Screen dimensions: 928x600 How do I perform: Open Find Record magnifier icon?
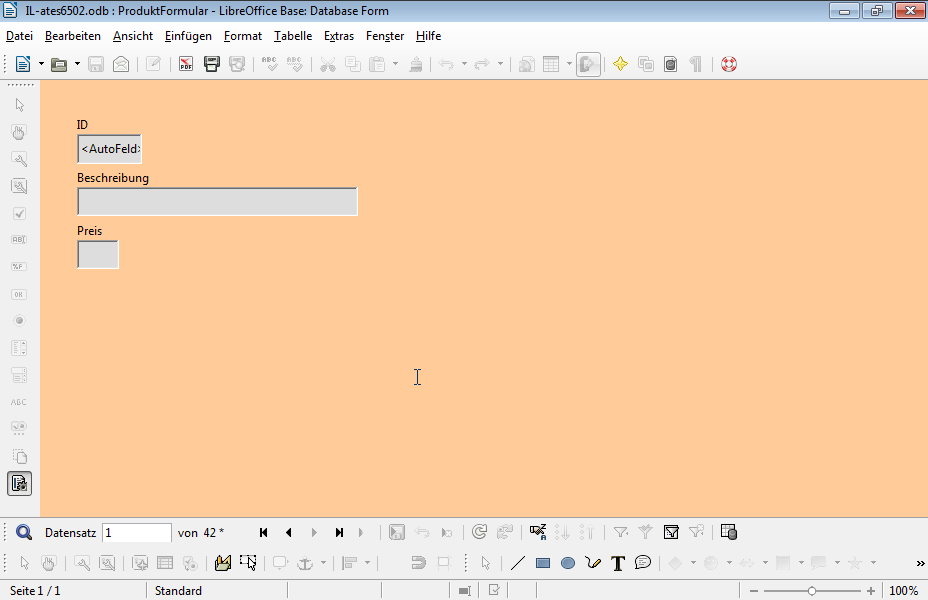point(24,533)
